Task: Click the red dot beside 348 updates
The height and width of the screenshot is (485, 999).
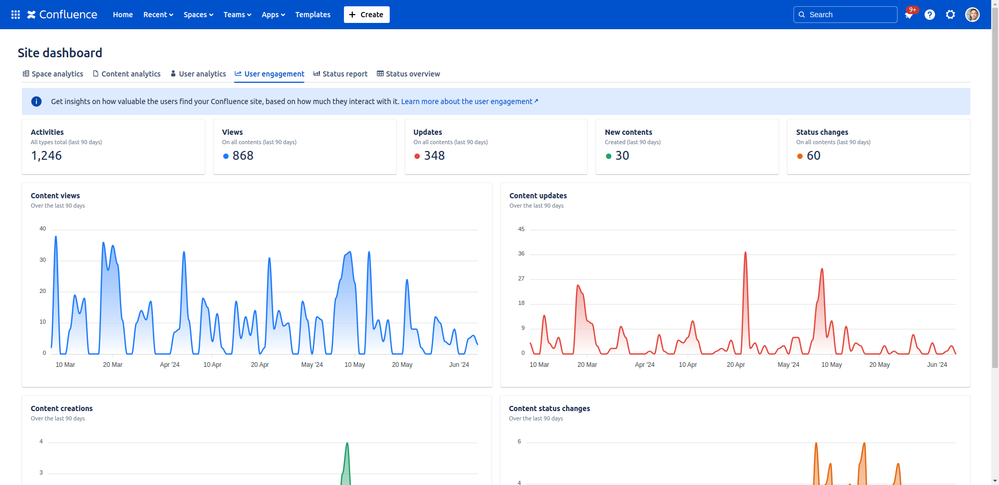Action: 417,156
